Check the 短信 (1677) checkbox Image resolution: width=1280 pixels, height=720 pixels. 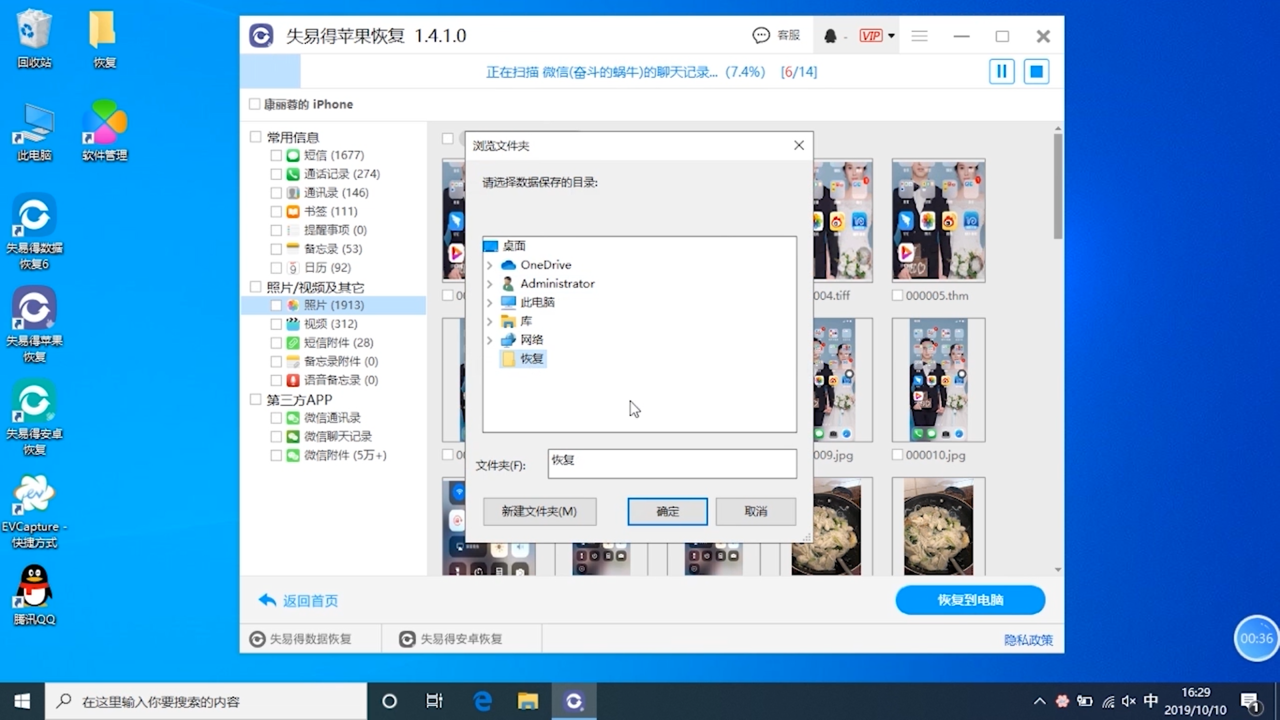click(276, 155)
